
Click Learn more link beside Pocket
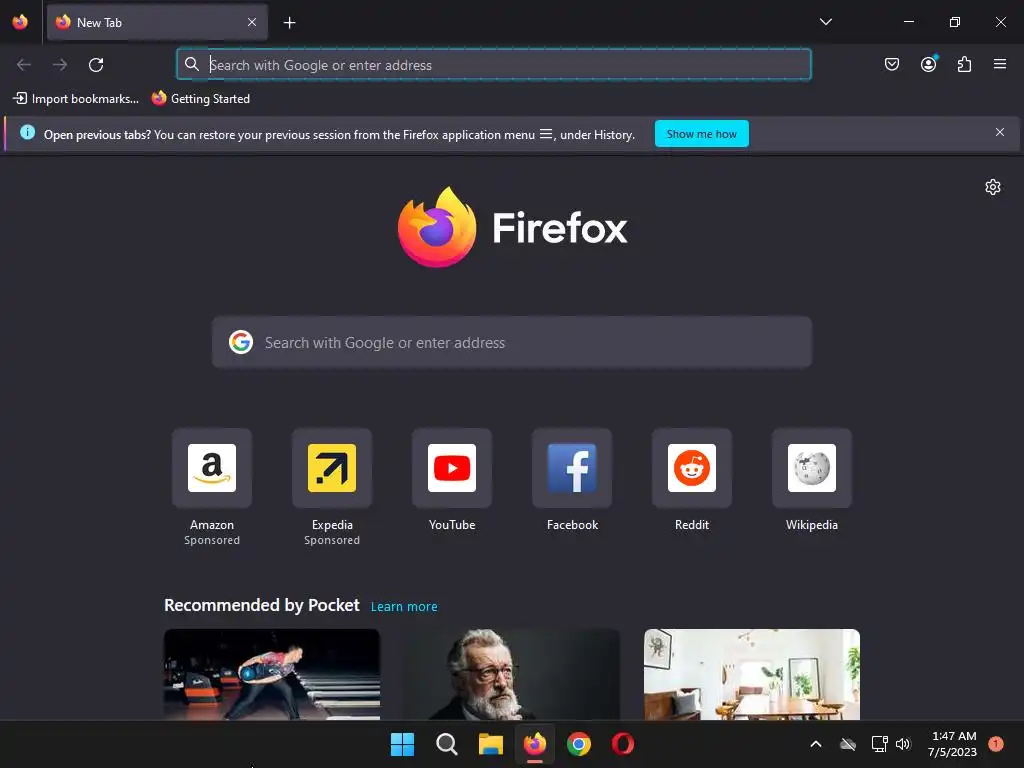click(404, 607)
